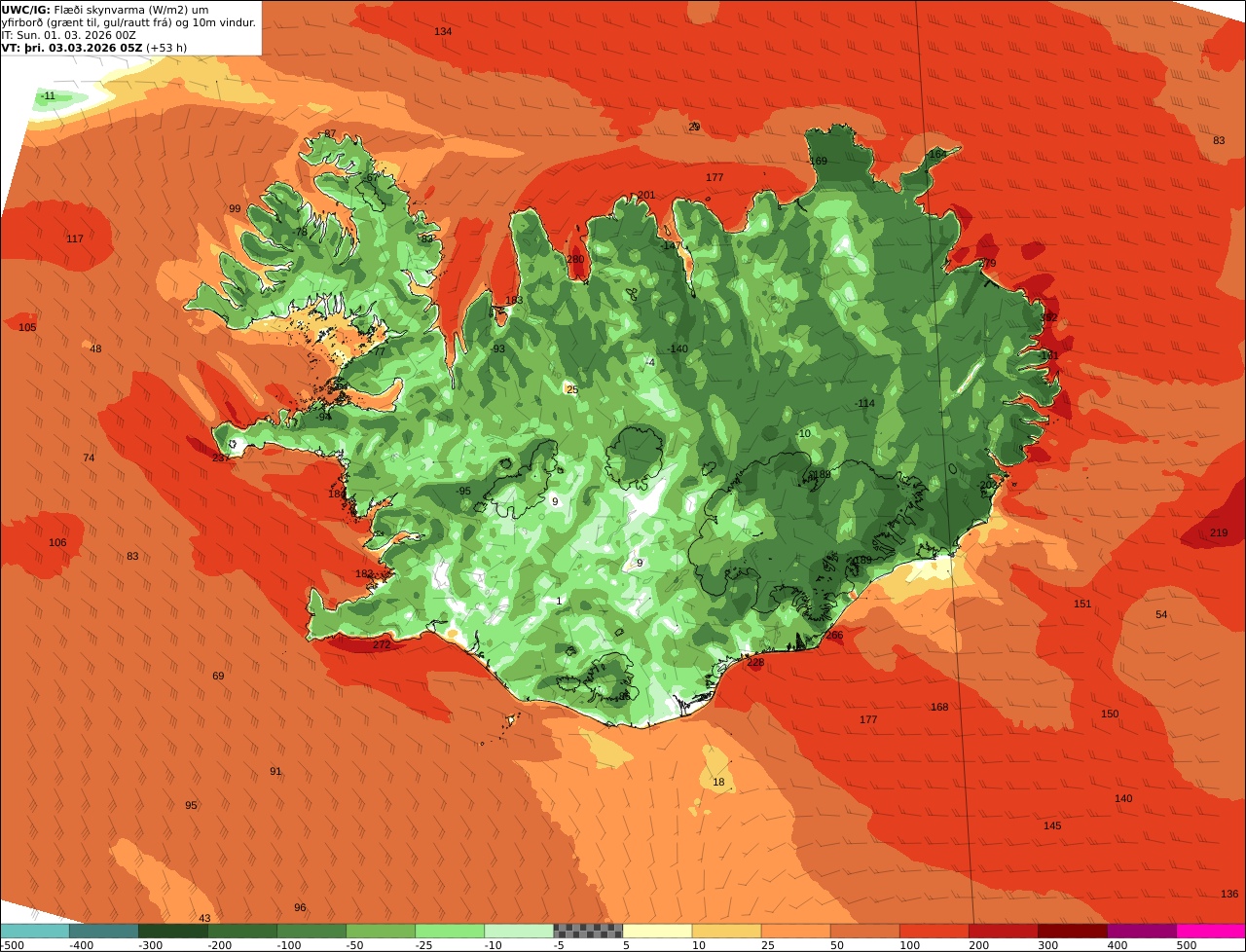Click the map value '145' in lower right
Image resolution: width=1246 pixels, height=952 pixels.
(x=1052, y=825)
